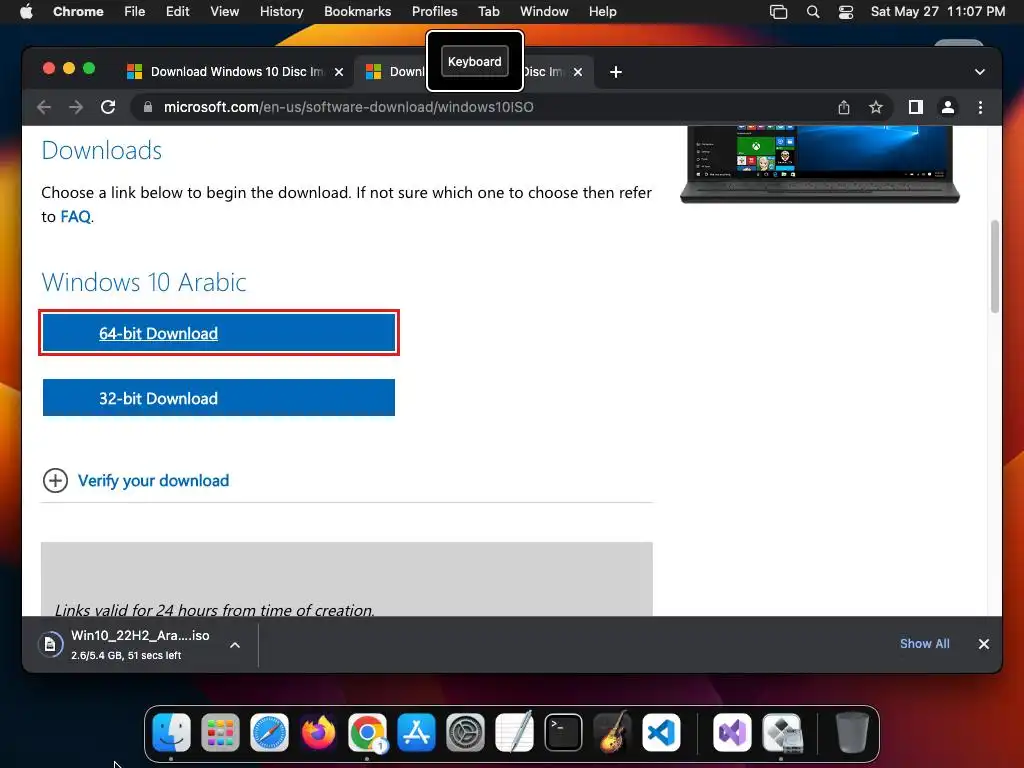
Task: Open the Profiles menu
Action: pyautogui.click(x=434, y=12)
